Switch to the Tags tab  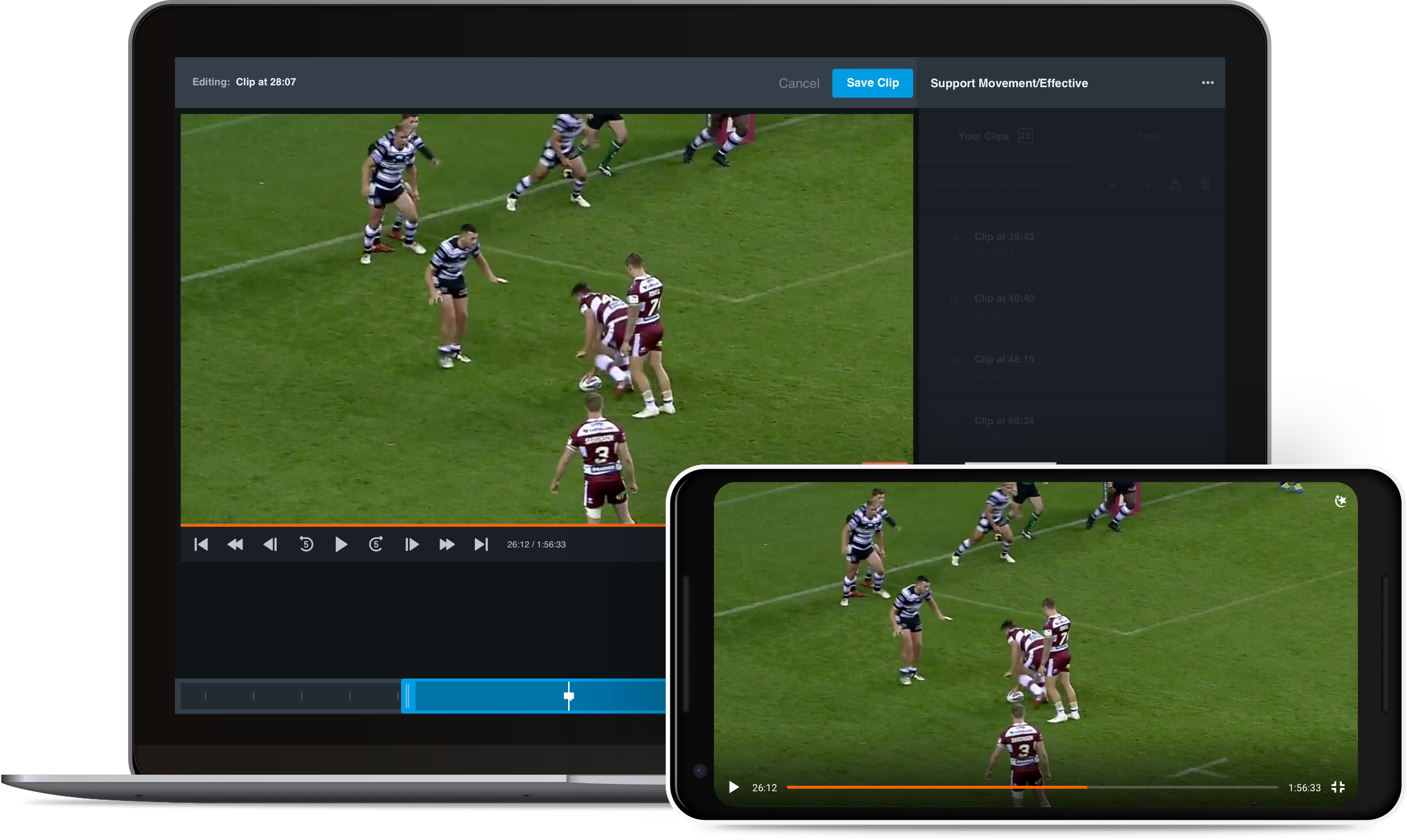point(1148,137)
